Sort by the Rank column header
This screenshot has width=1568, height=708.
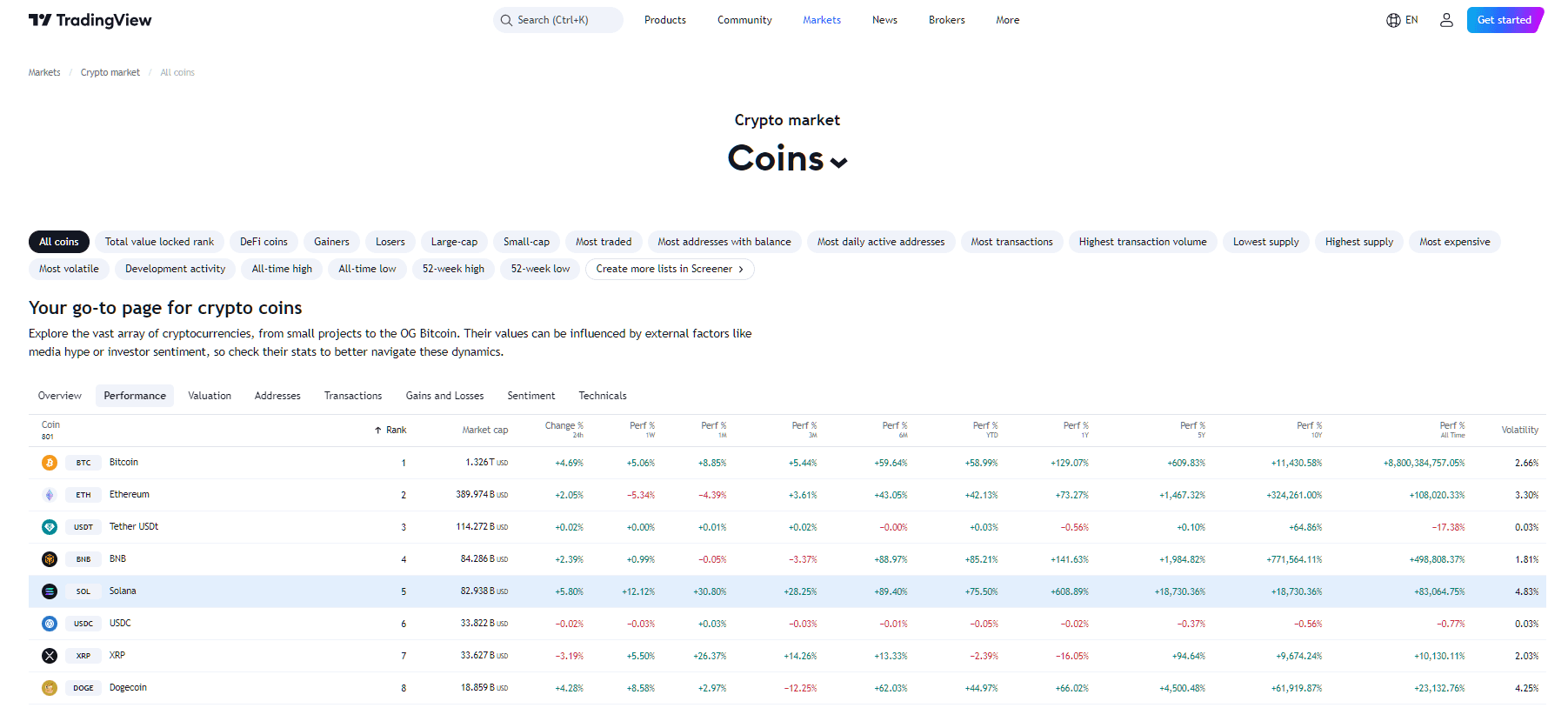[390, 431]
